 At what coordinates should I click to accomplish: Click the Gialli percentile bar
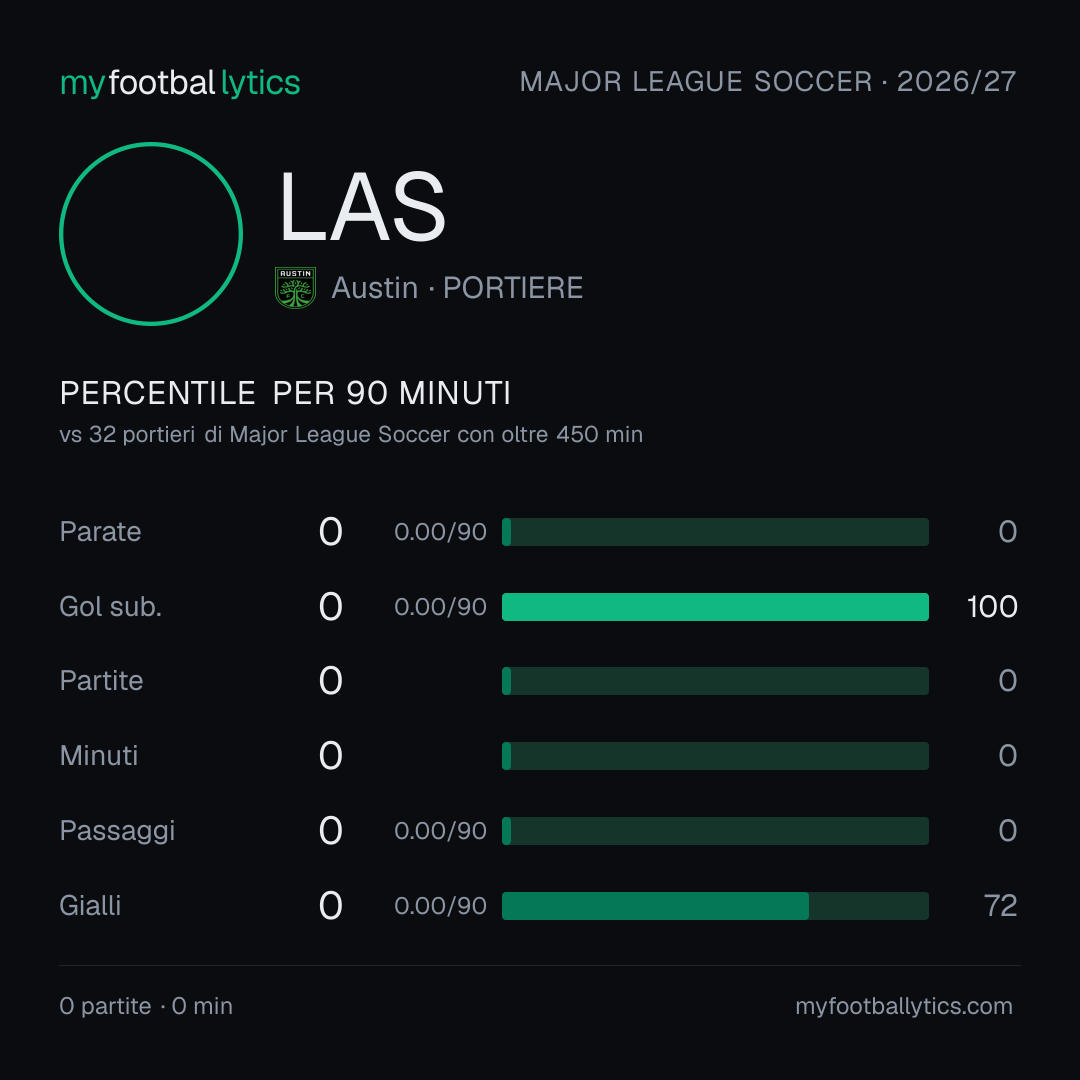715,906
